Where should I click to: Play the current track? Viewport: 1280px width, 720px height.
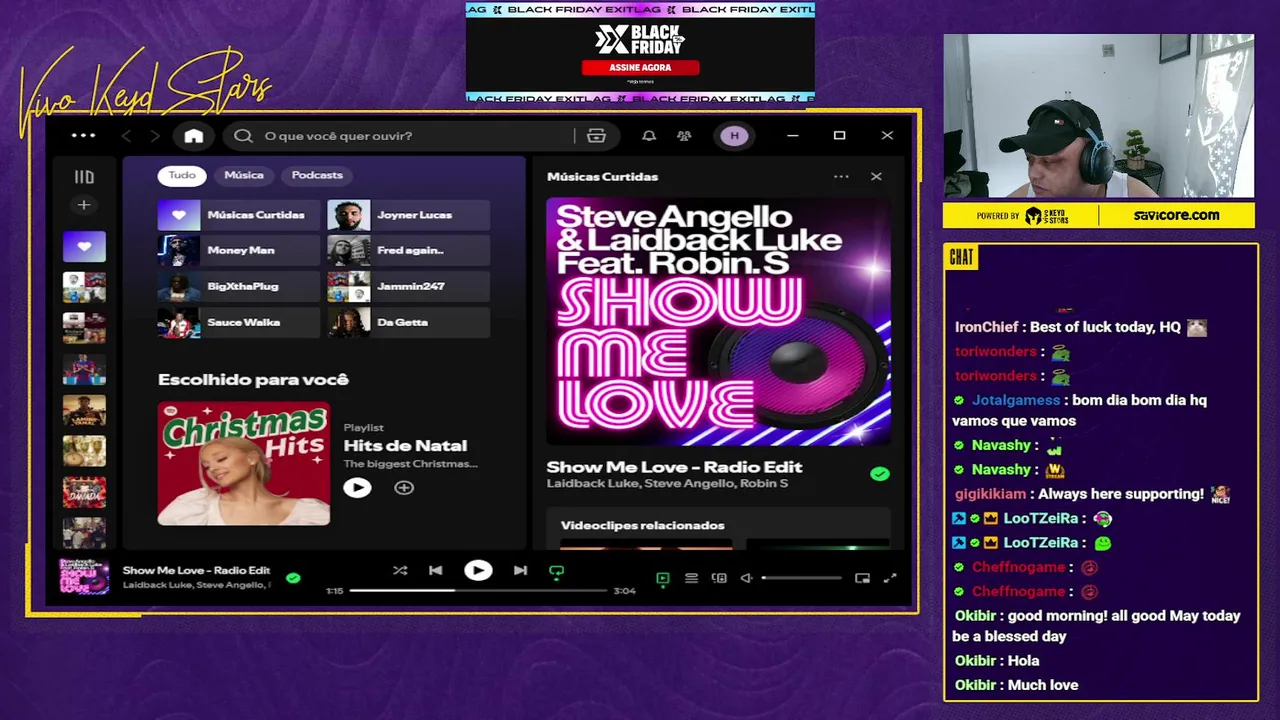[x=478, y=570]
